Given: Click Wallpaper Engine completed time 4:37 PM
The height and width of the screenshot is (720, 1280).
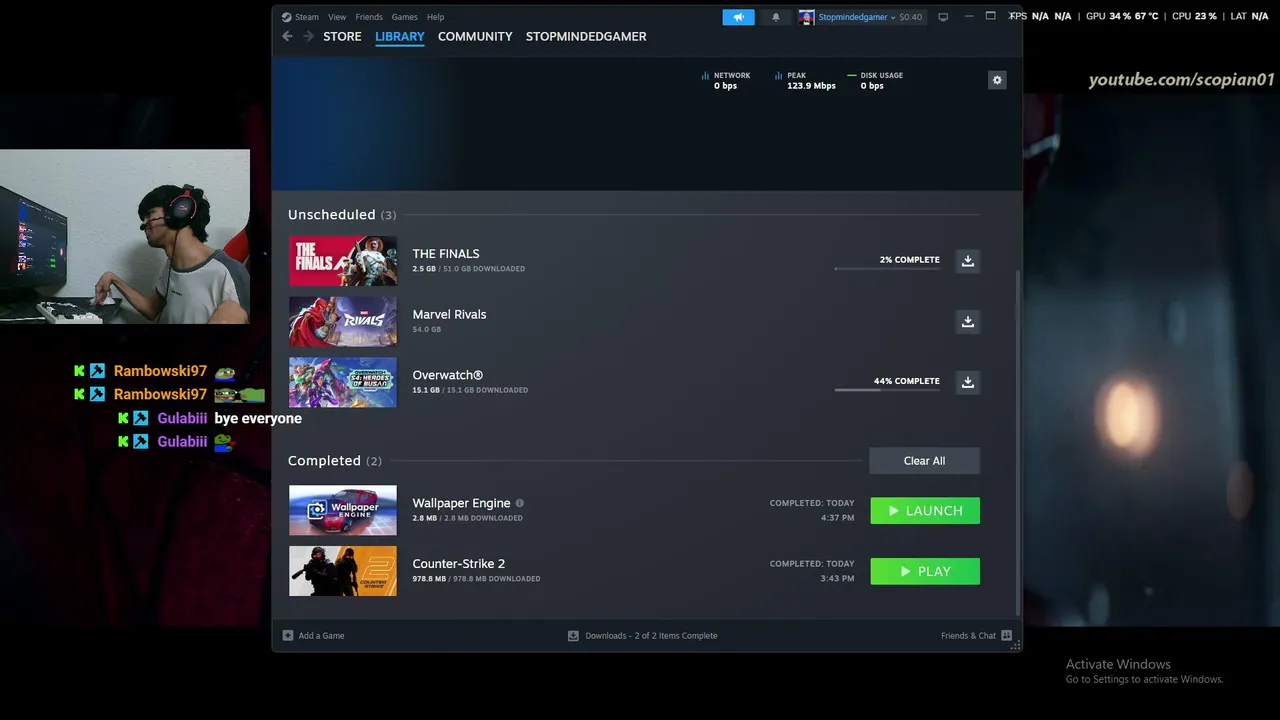Looking at the screenshot, I should pyautogui.click(x=838, y=518).
